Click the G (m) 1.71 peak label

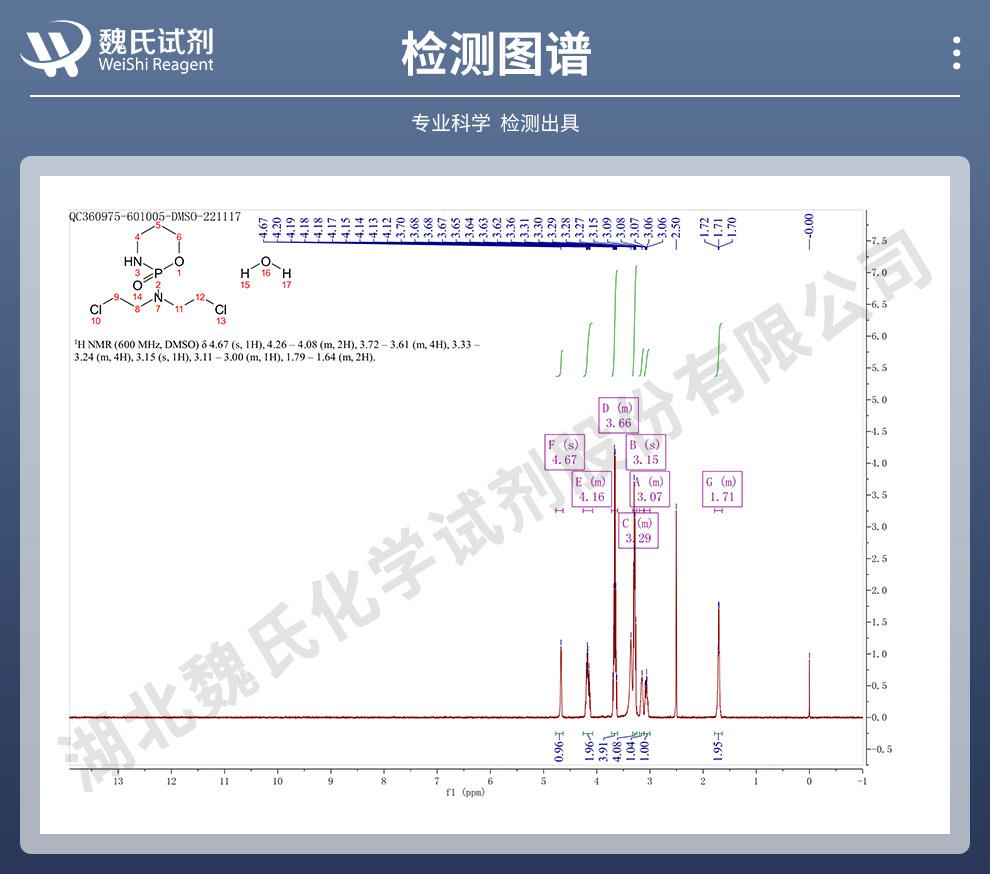click(722, 489)
